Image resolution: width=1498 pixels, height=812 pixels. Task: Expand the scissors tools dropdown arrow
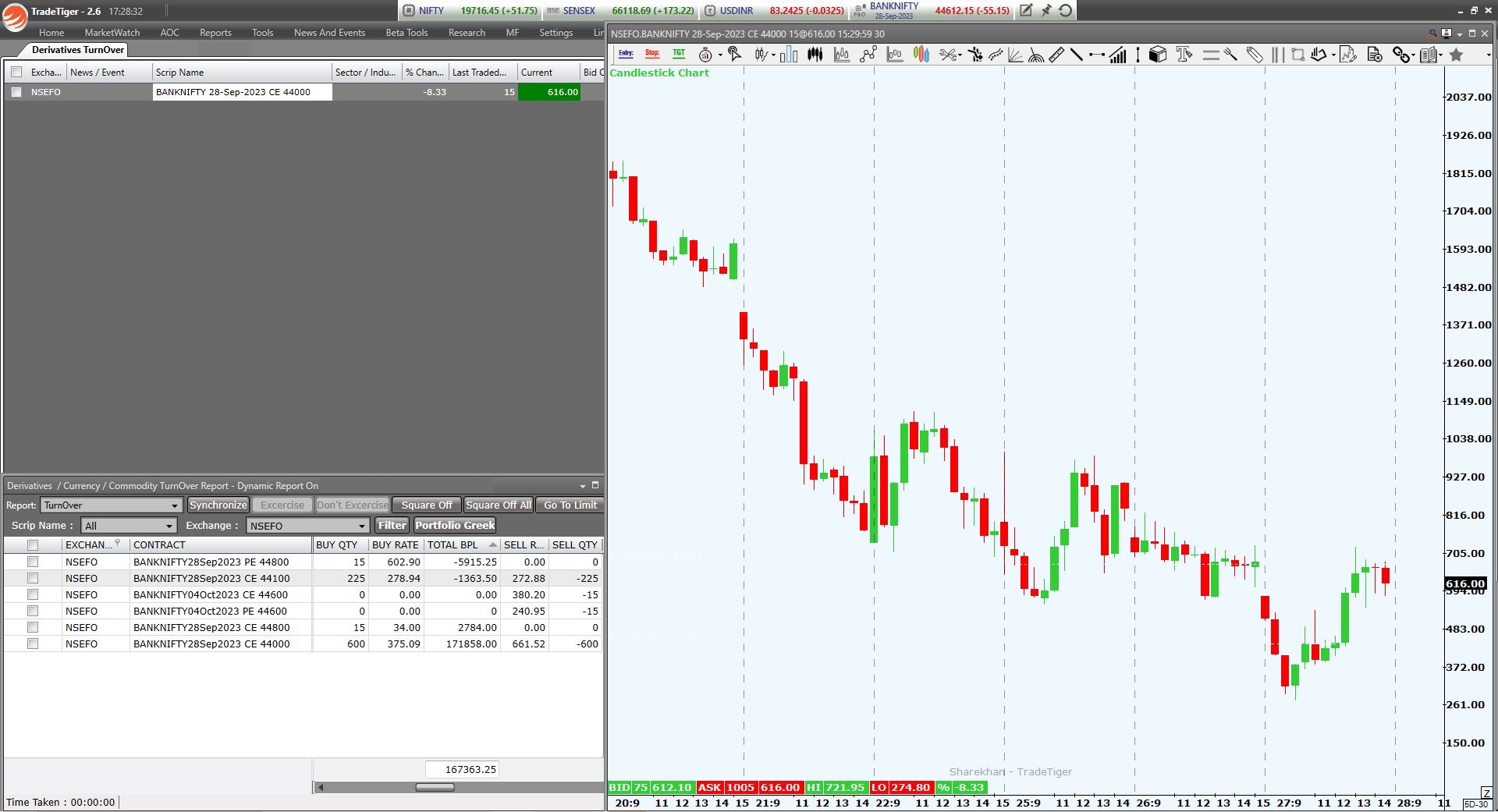pyautogui.click(x=960, y=55)
